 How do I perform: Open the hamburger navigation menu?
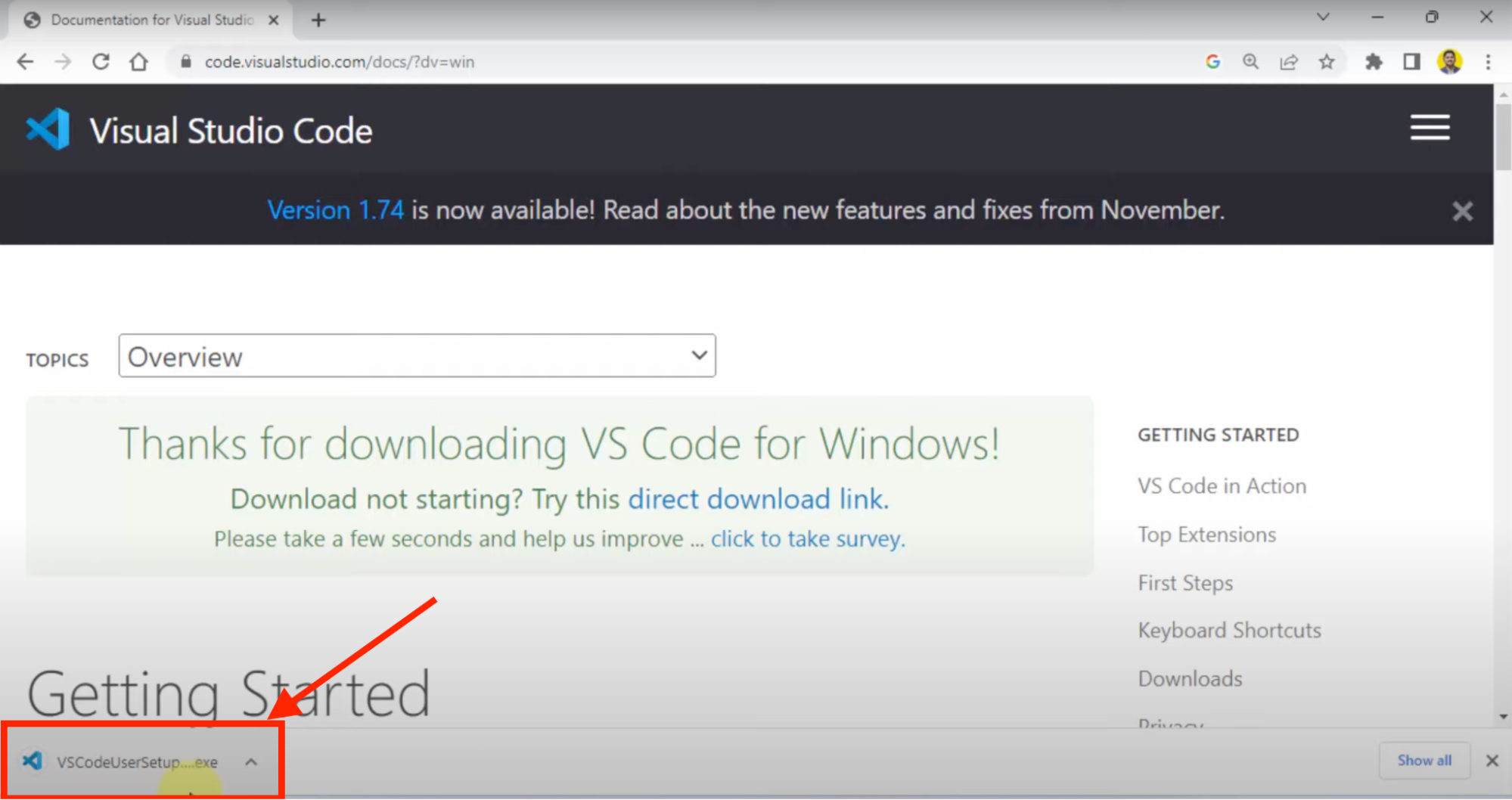(x=1429, y=128)
